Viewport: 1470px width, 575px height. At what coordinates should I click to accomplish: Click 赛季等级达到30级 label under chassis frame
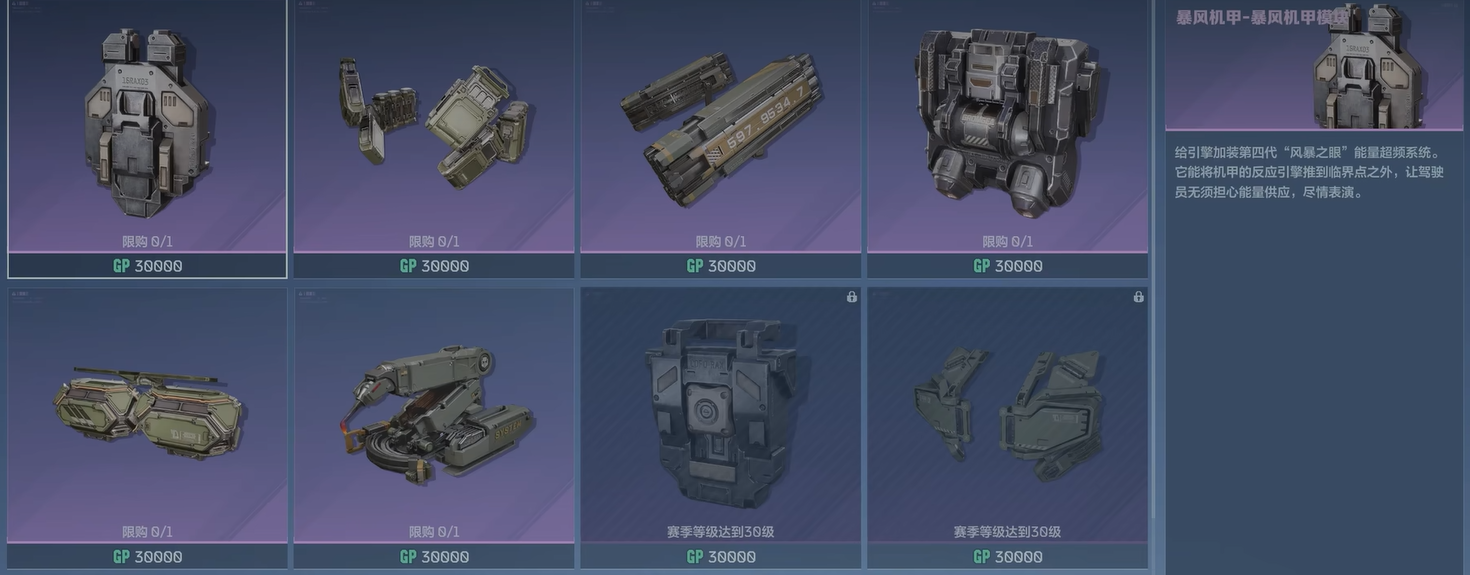[721, 532]
